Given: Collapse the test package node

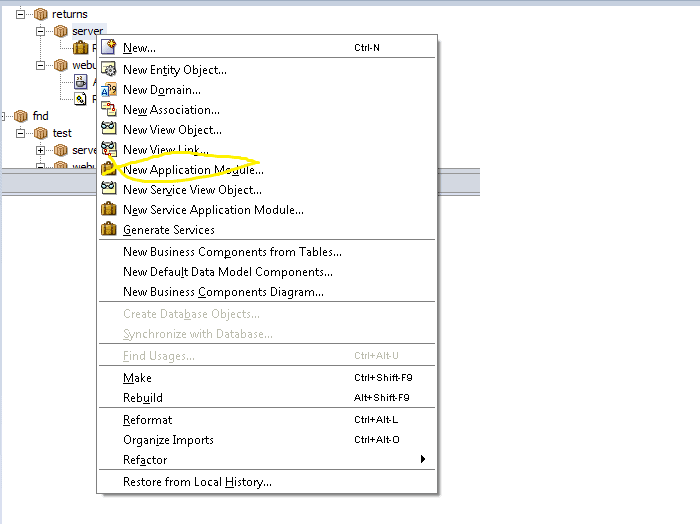Looking at the screenshot, I should tap(21, 133).
